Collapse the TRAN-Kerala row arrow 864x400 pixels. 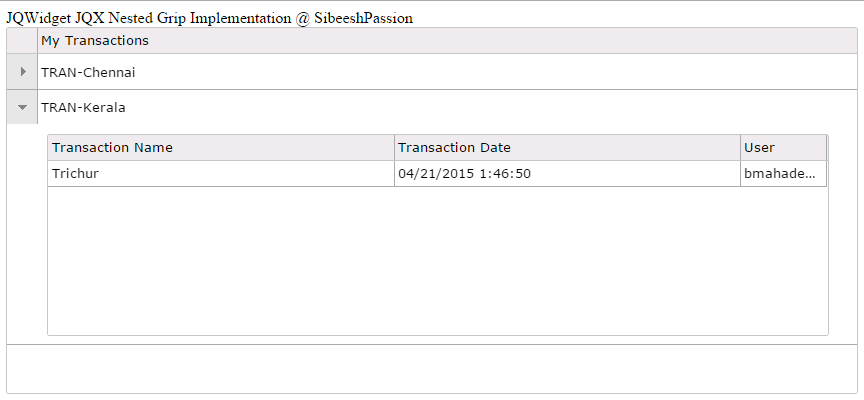click(22, 107)
